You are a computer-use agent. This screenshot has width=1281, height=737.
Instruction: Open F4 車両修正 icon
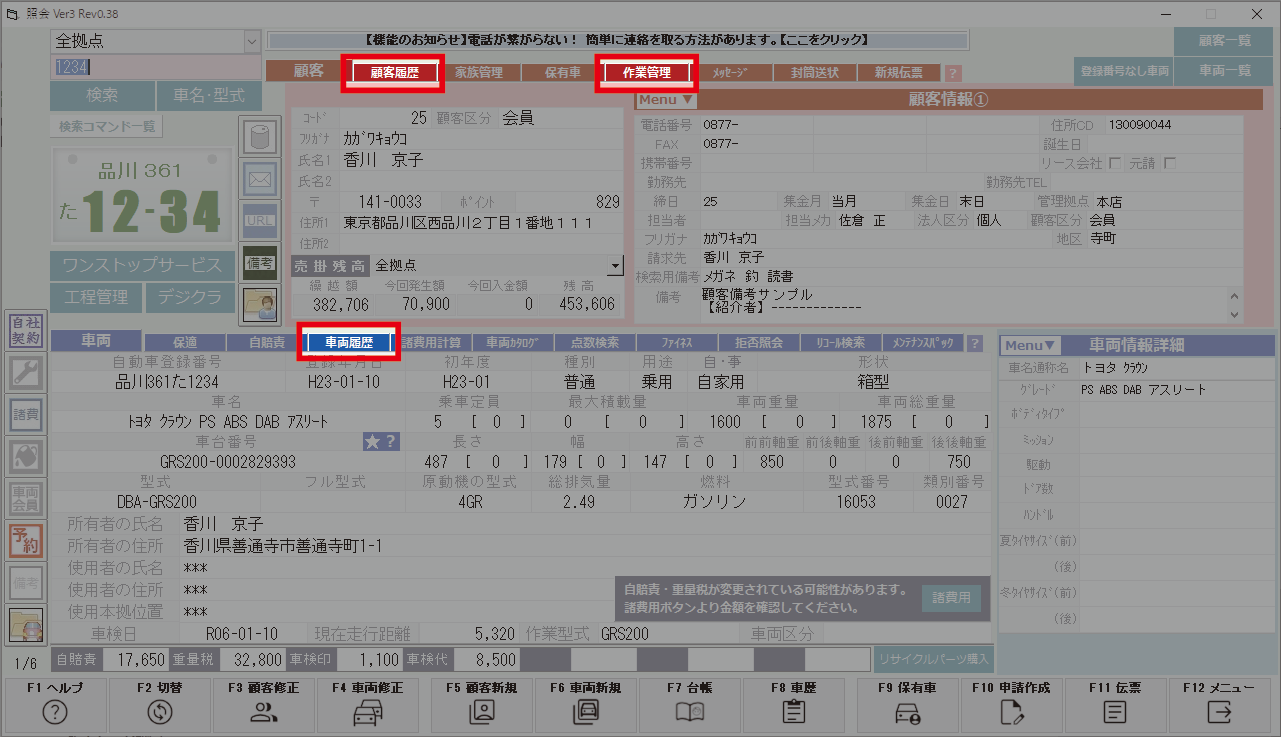click(368, 712)
